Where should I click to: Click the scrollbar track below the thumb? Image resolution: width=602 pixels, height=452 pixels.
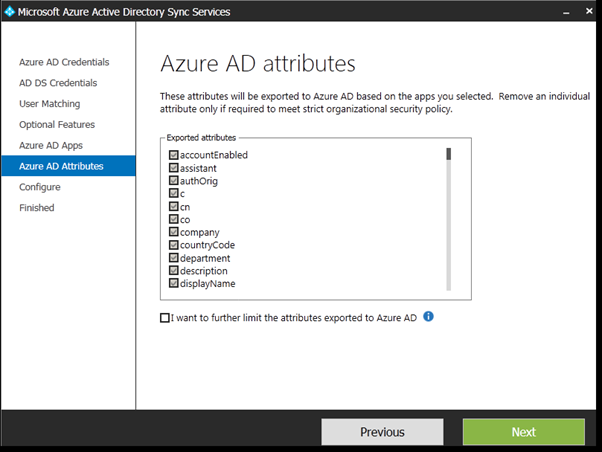(x=448, y=225)
